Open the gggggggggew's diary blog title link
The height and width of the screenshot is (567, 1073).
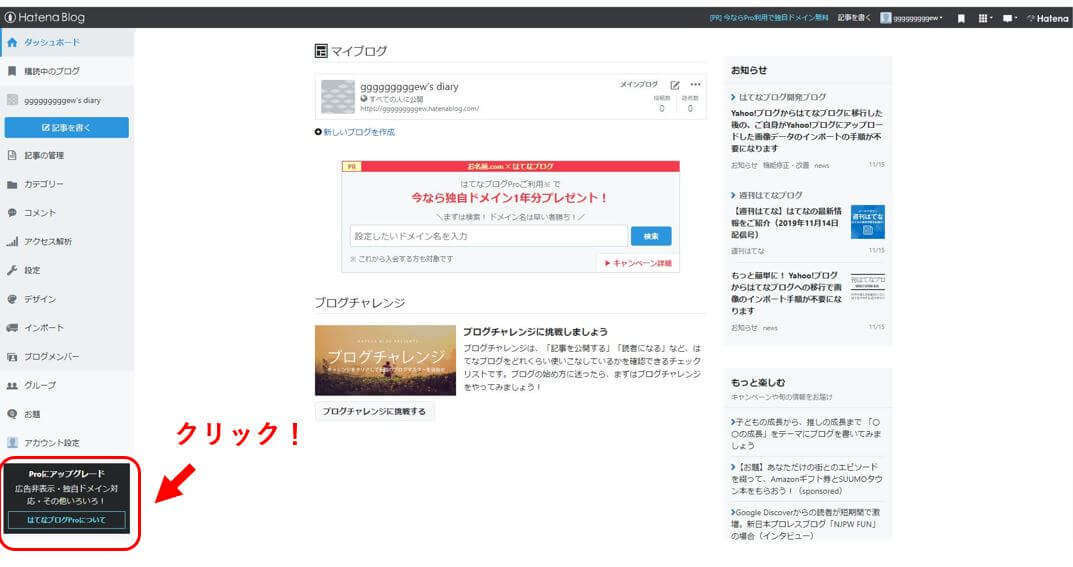[409, 86]
